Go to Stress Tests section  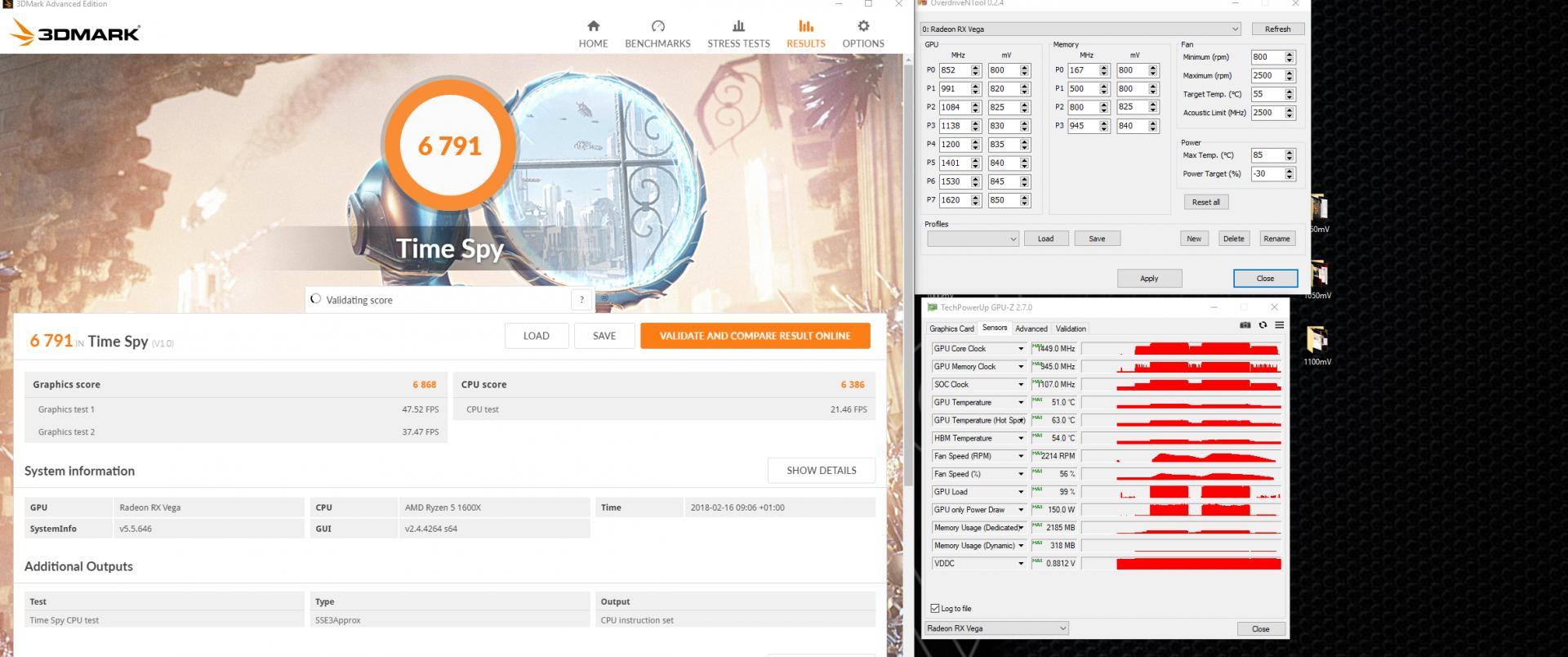pos(738,34)
